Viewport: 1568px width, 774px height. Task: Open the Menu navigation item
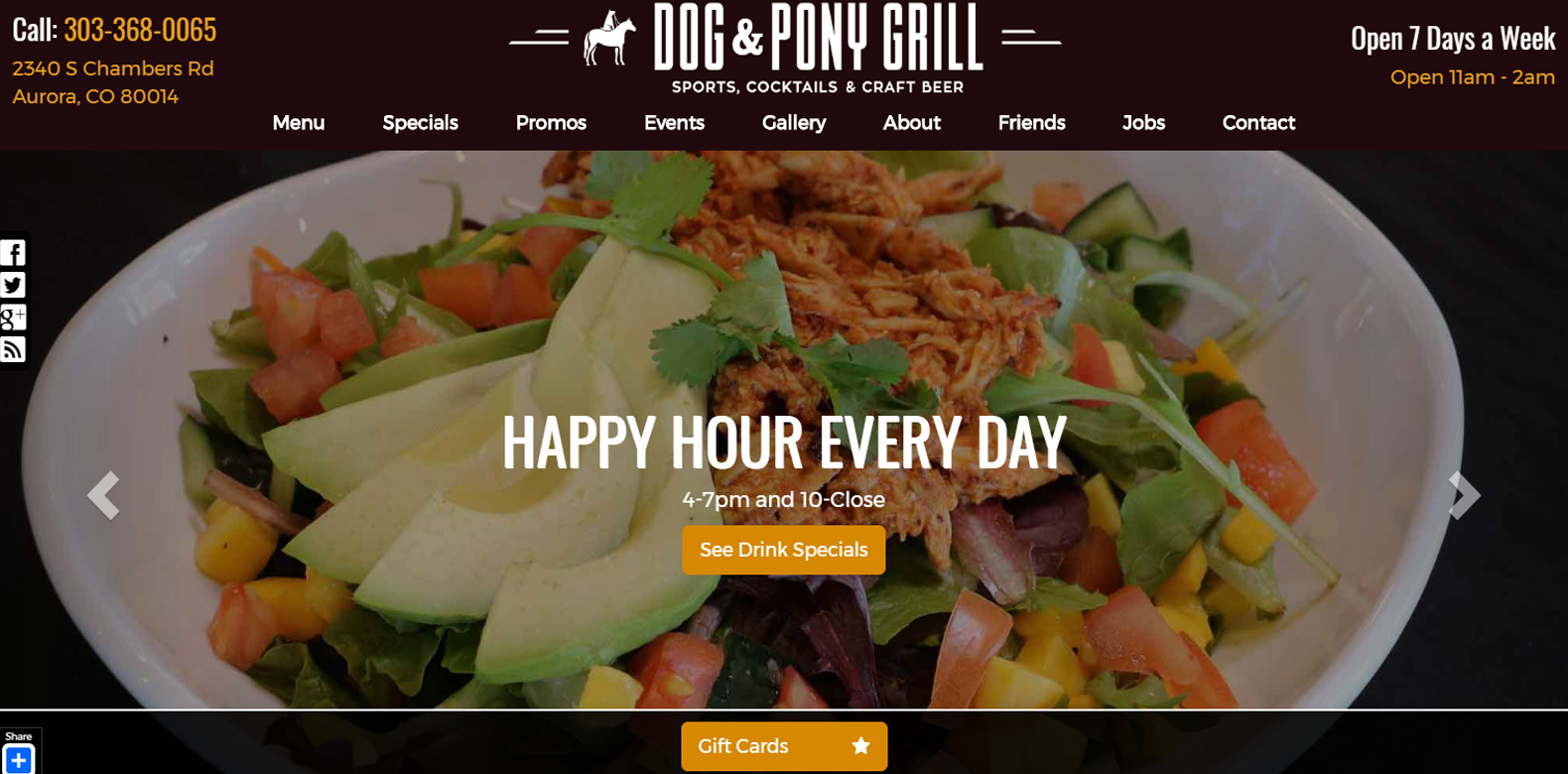[299, 123]
